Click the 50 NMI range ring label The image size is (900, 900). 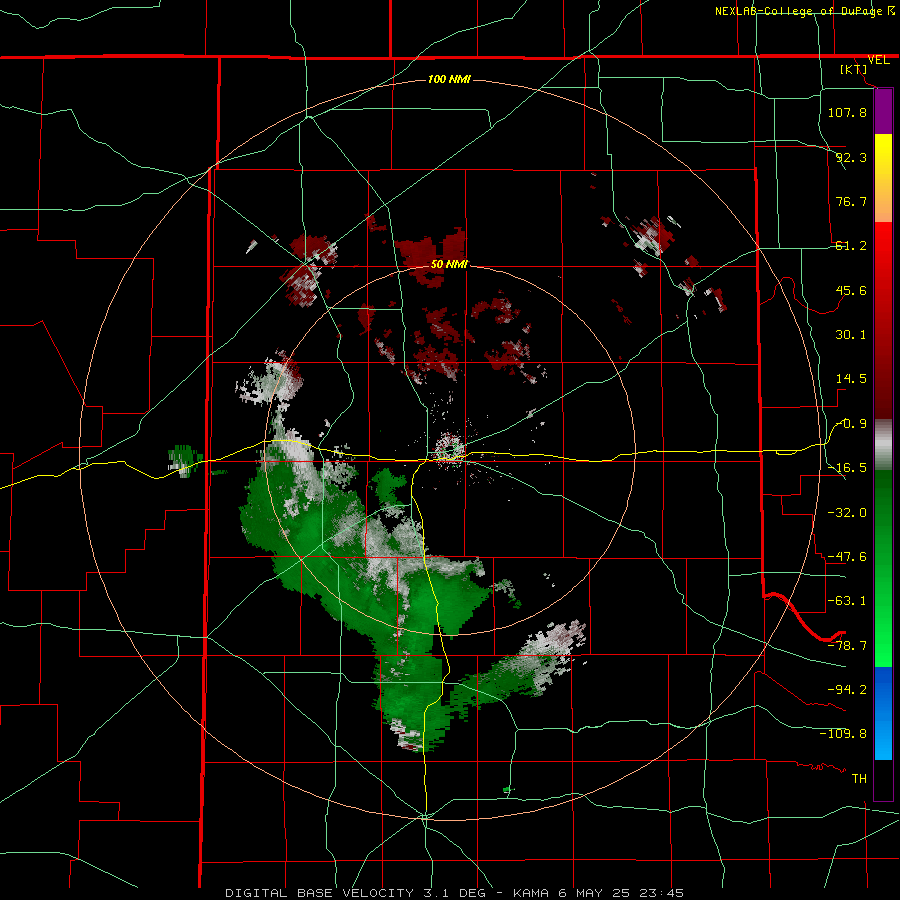coord(449,265)
